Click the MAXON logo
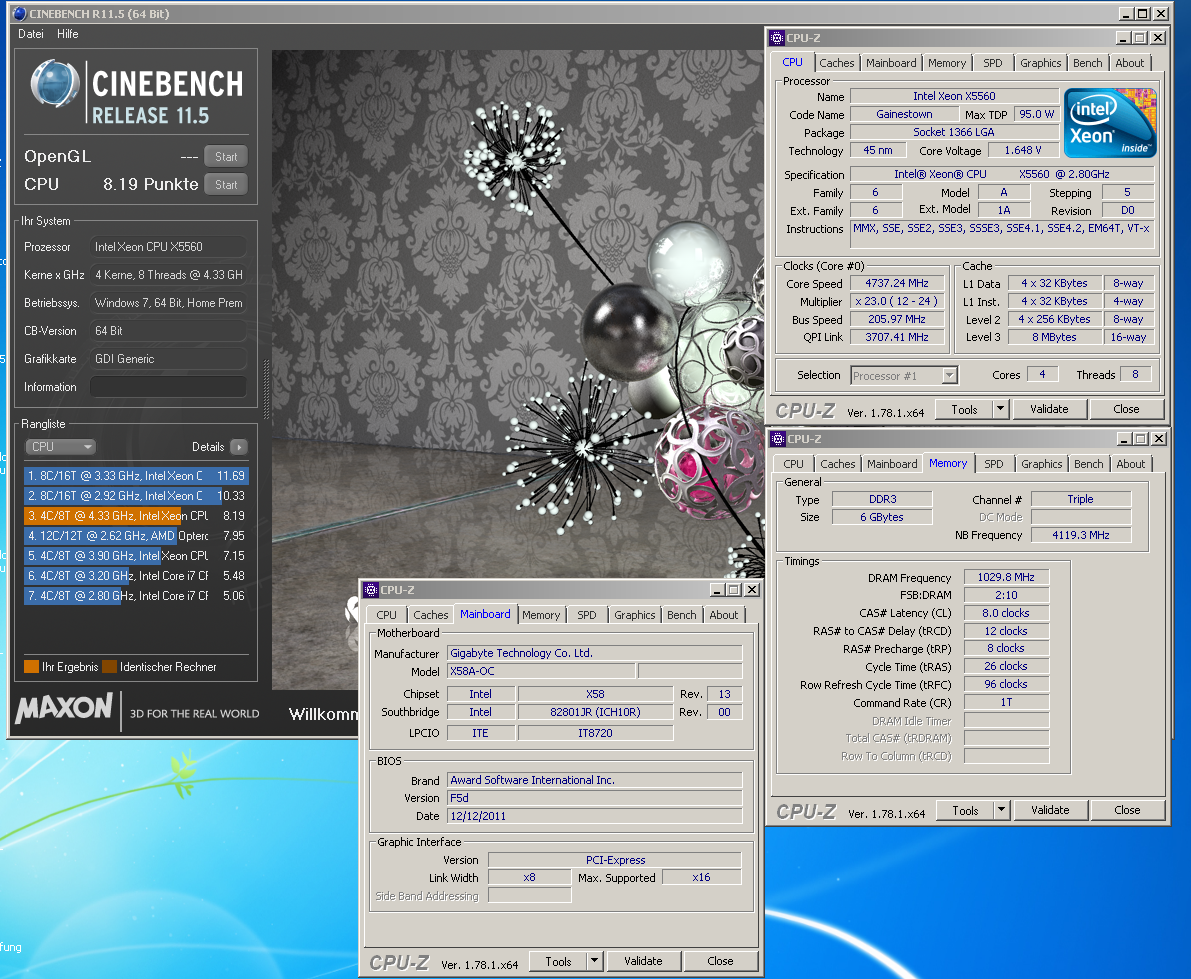Screen dimensions: 1191x979 point(64,708)
